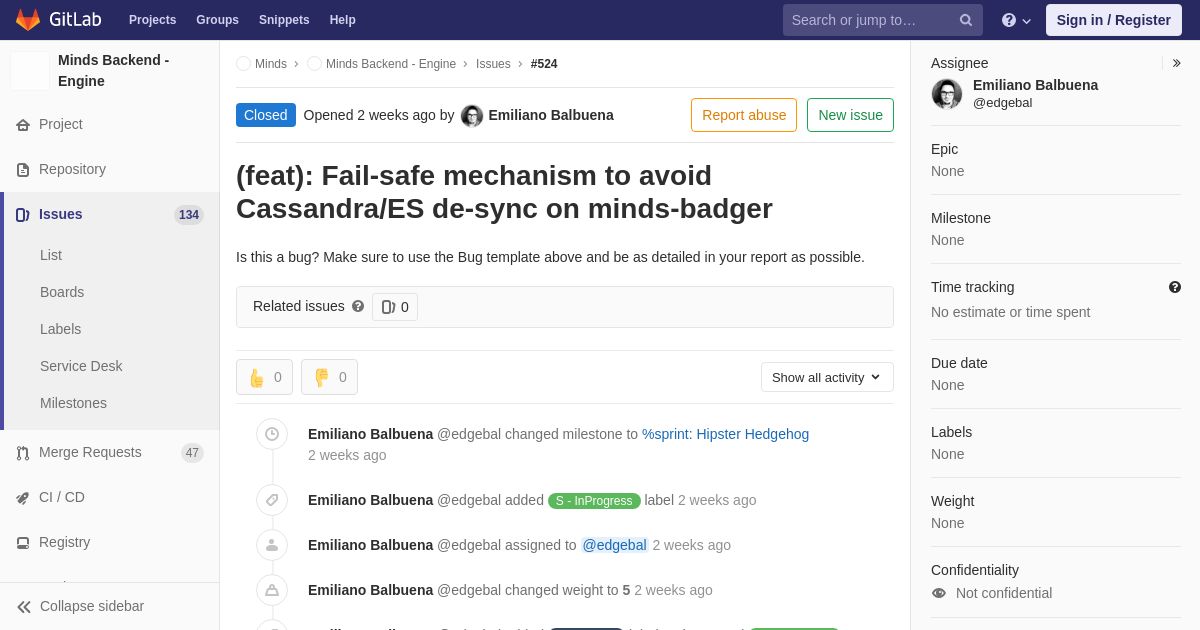The image size is (1200, 630).
Task: Click the thumbs down reaction button
Action: pos(329,377)
